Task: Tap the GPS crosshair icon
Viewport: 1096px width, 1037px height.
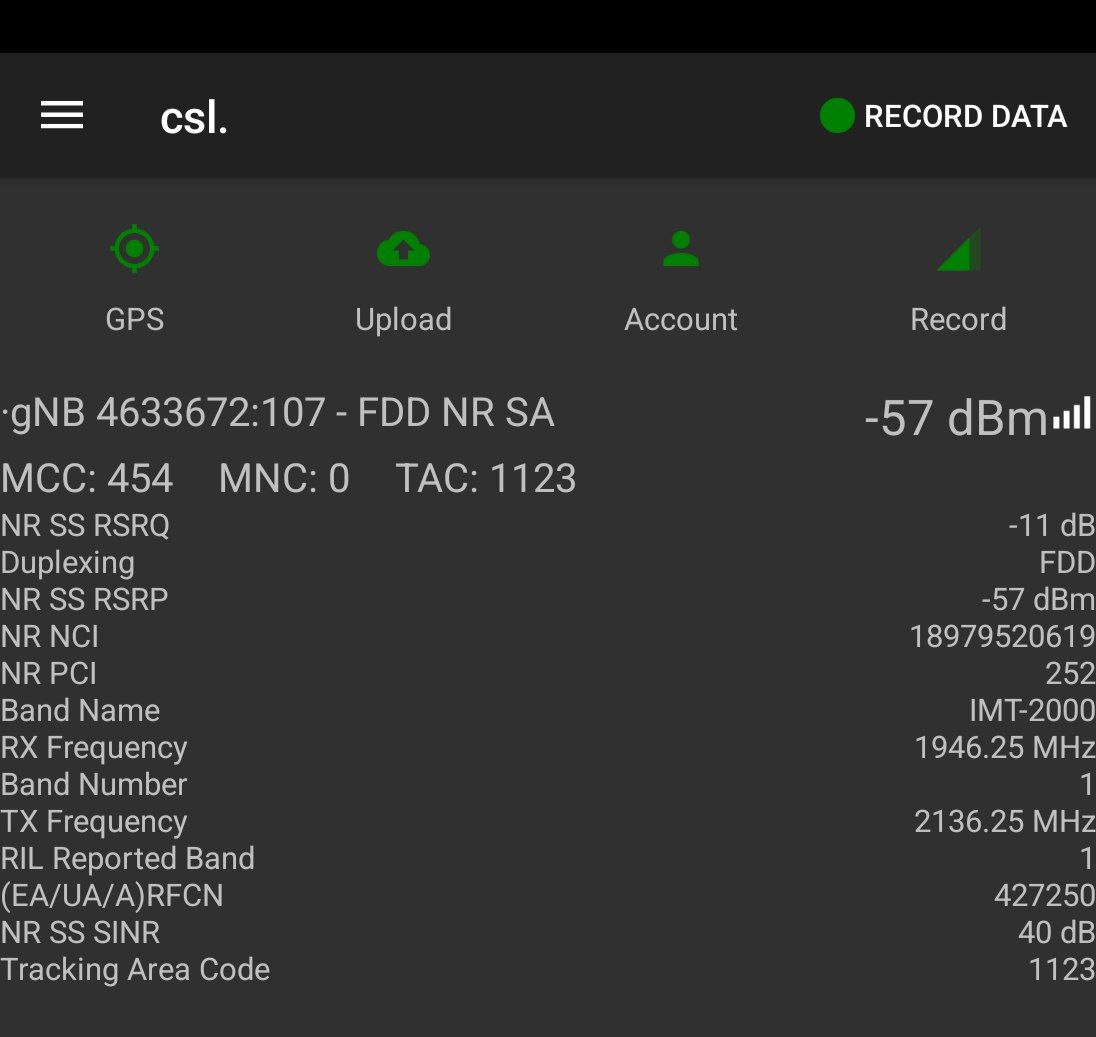Action: [x=135, y=249]
